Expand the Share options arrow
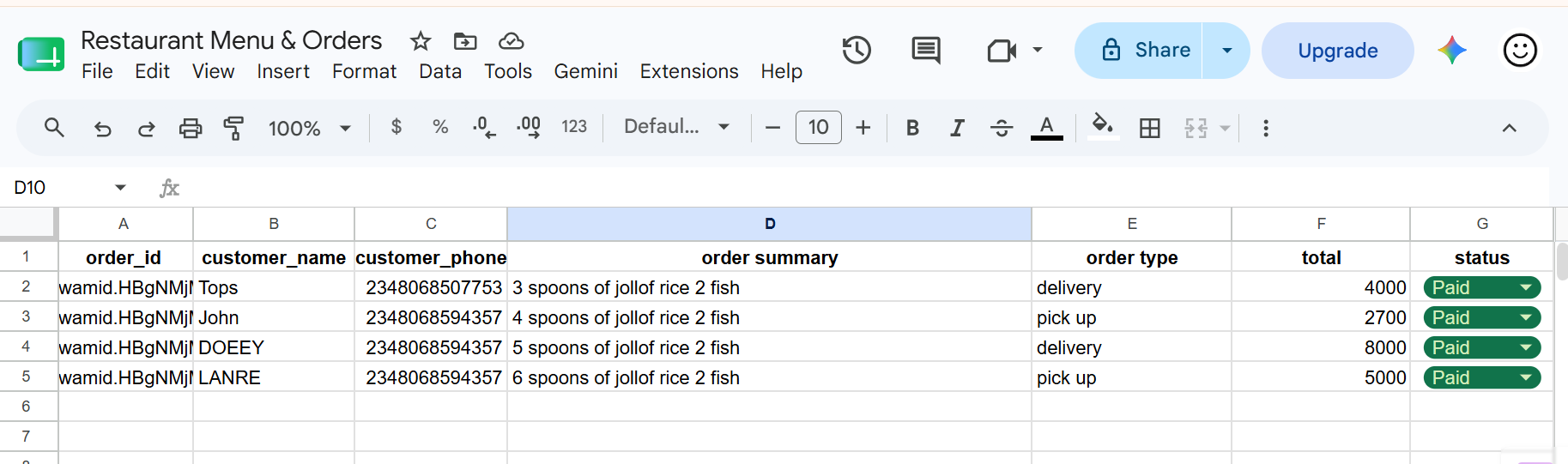 1227,51
